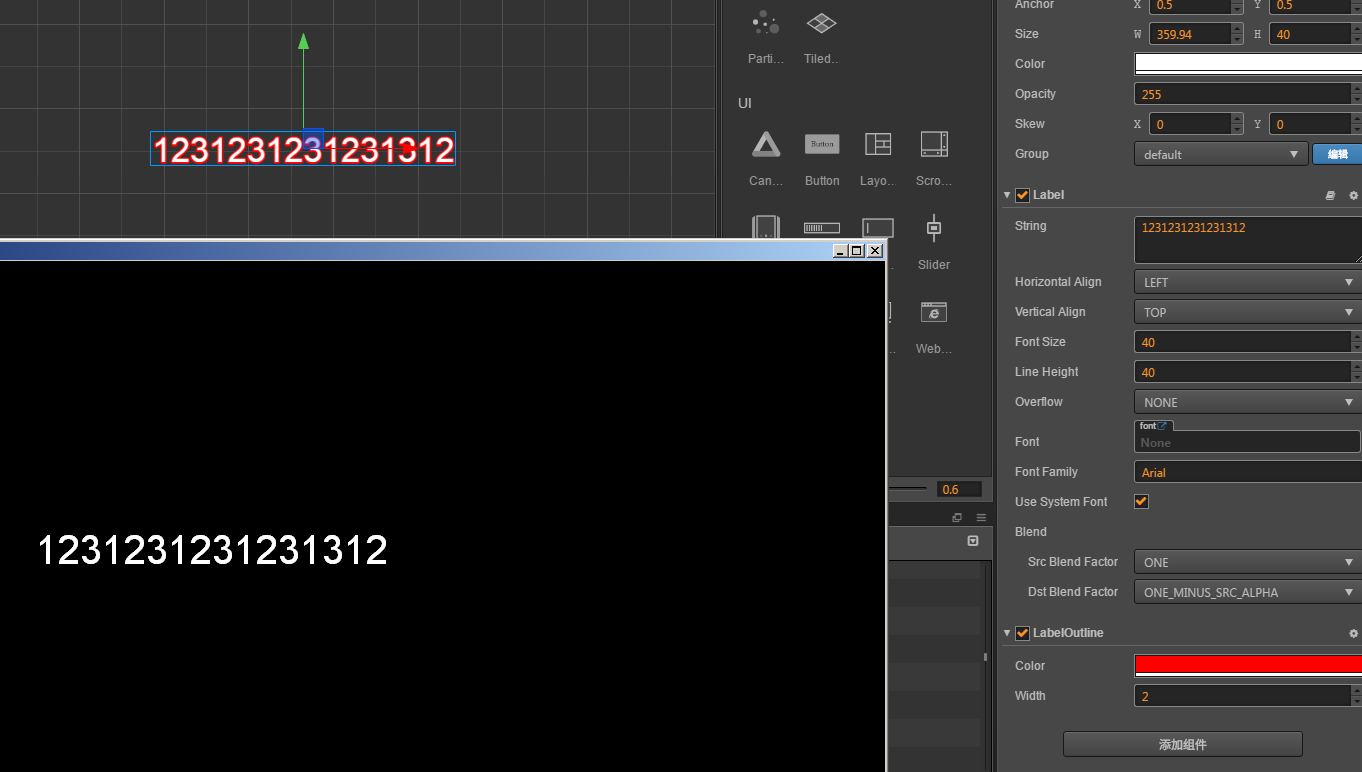Pop out the lower panel window icon
The image size is (1362, 772).
[x=957, y=518]
